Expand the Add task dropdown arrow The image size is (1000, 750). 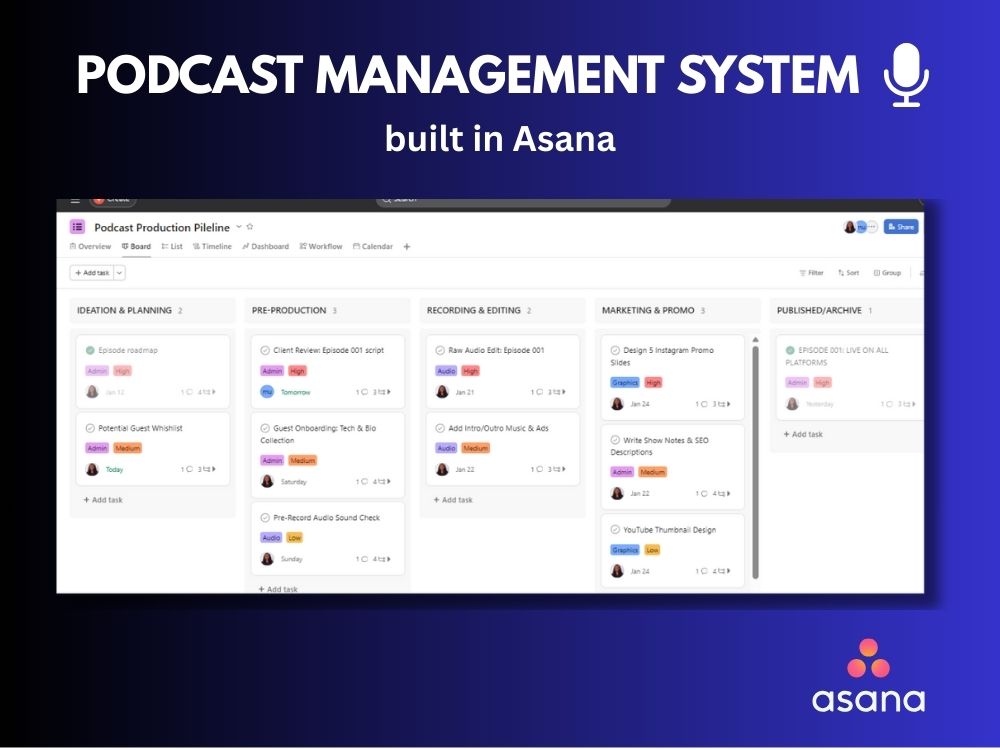(x=119, y=273)
